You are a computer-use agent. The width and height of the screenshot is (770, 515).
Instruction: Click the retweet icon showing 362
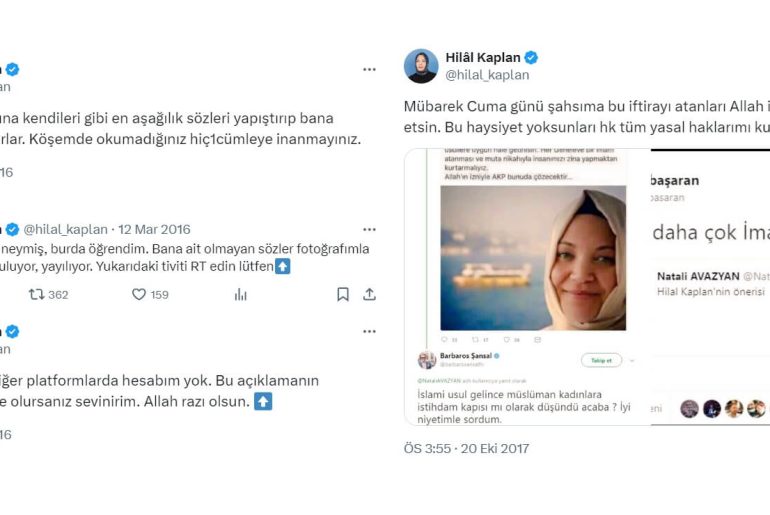click(x=36, y=295)
